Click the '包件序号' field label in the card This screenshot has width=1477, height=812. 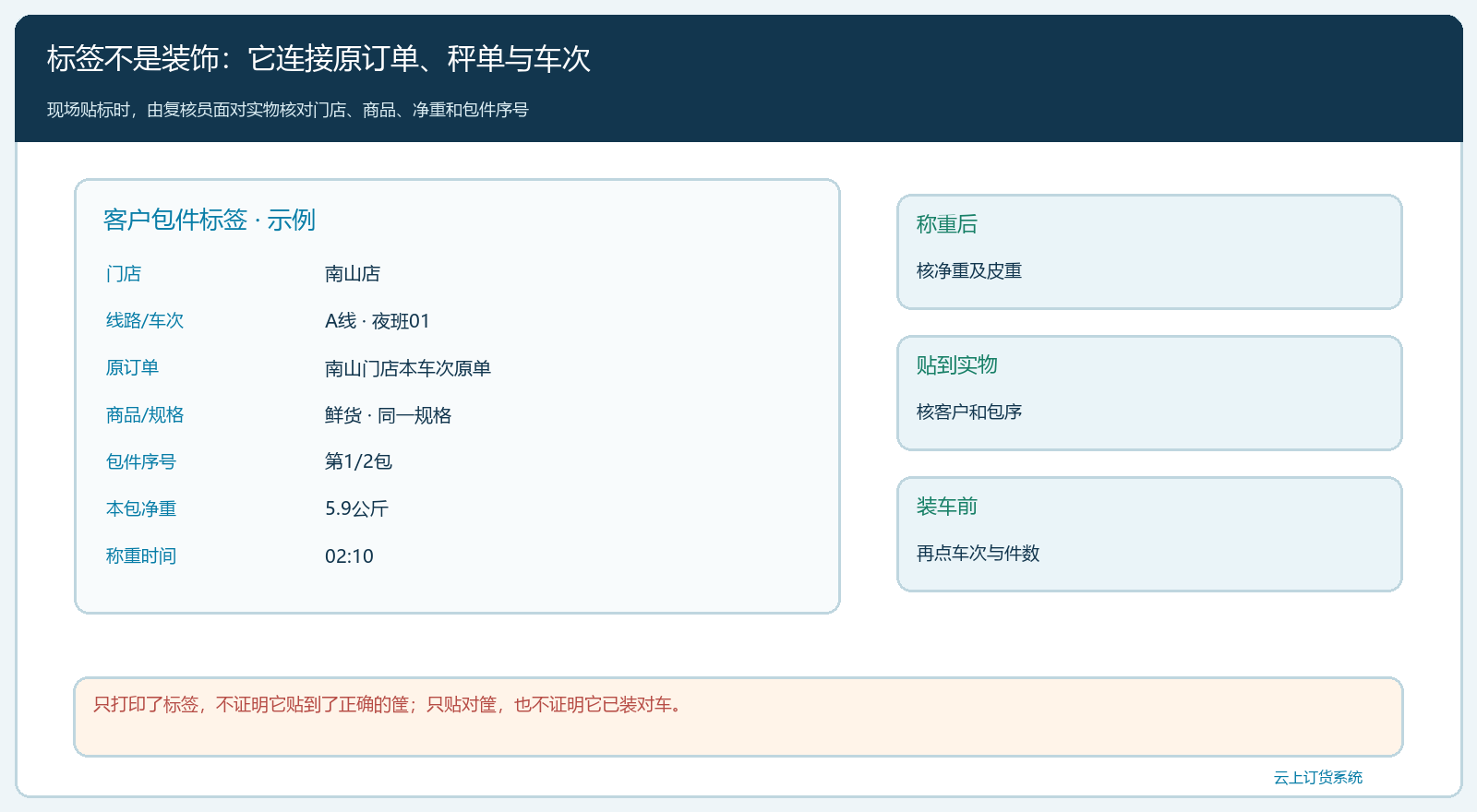click(141, 461)
